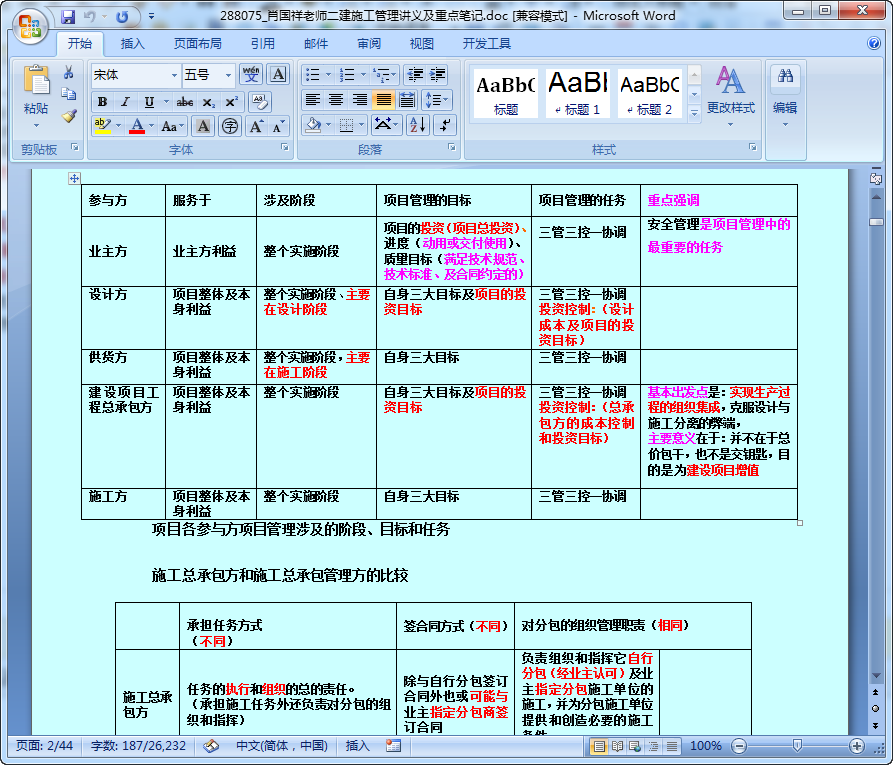Click 编辑 group button
Viewport: 893px width, 765px height.
point(785,95)
